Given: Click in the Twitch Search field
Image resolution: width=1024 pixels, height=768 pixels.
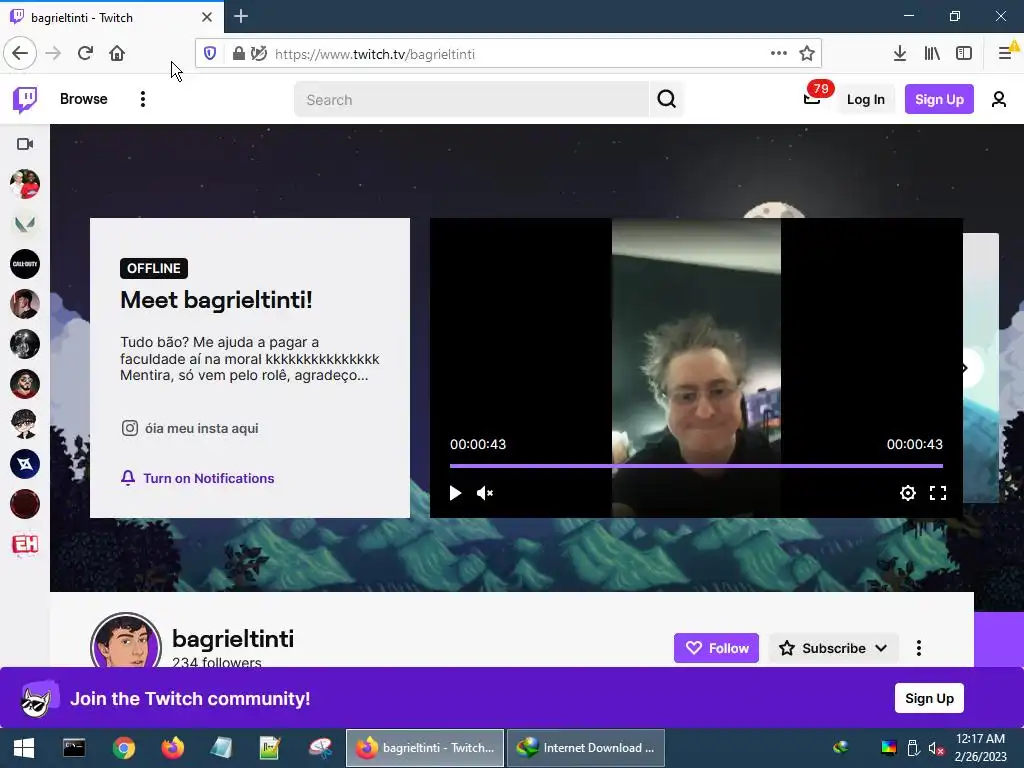Looking at the screenshot, I should point(472,99).
